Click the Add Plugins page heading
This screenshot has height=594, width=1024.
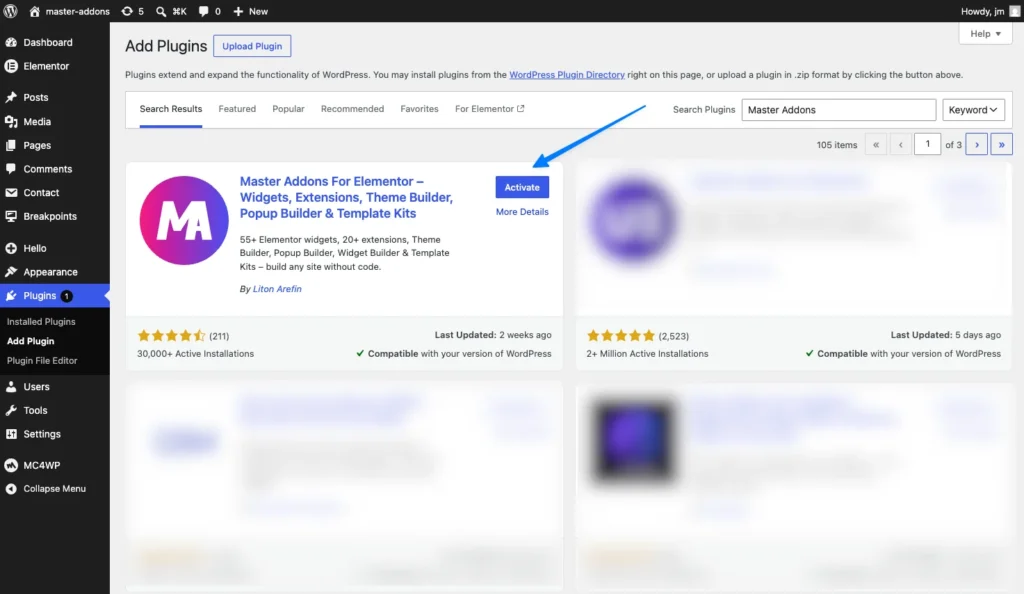tap(166, 46)
